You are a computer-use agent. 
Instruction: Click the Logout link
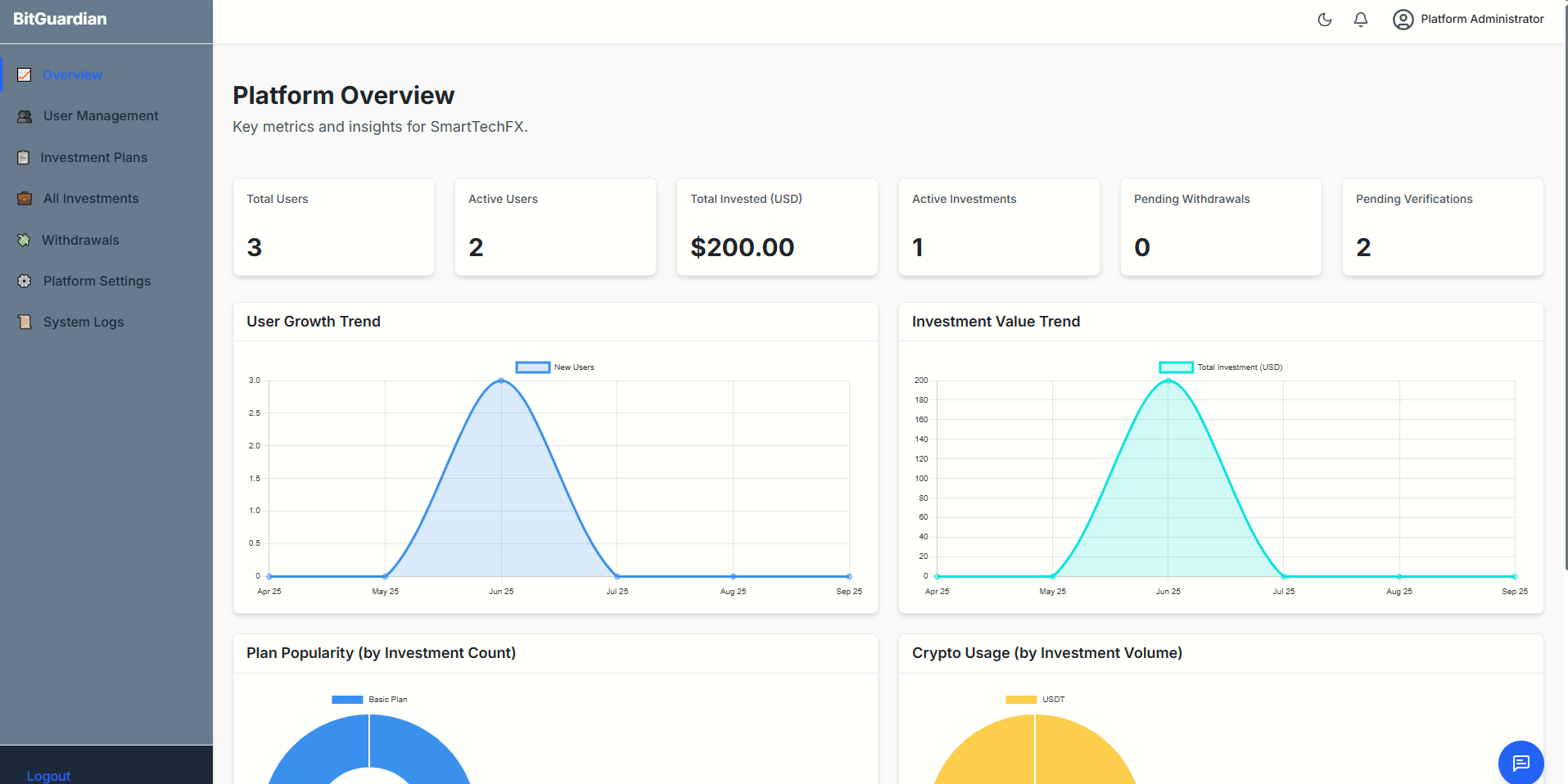point(48,776)
